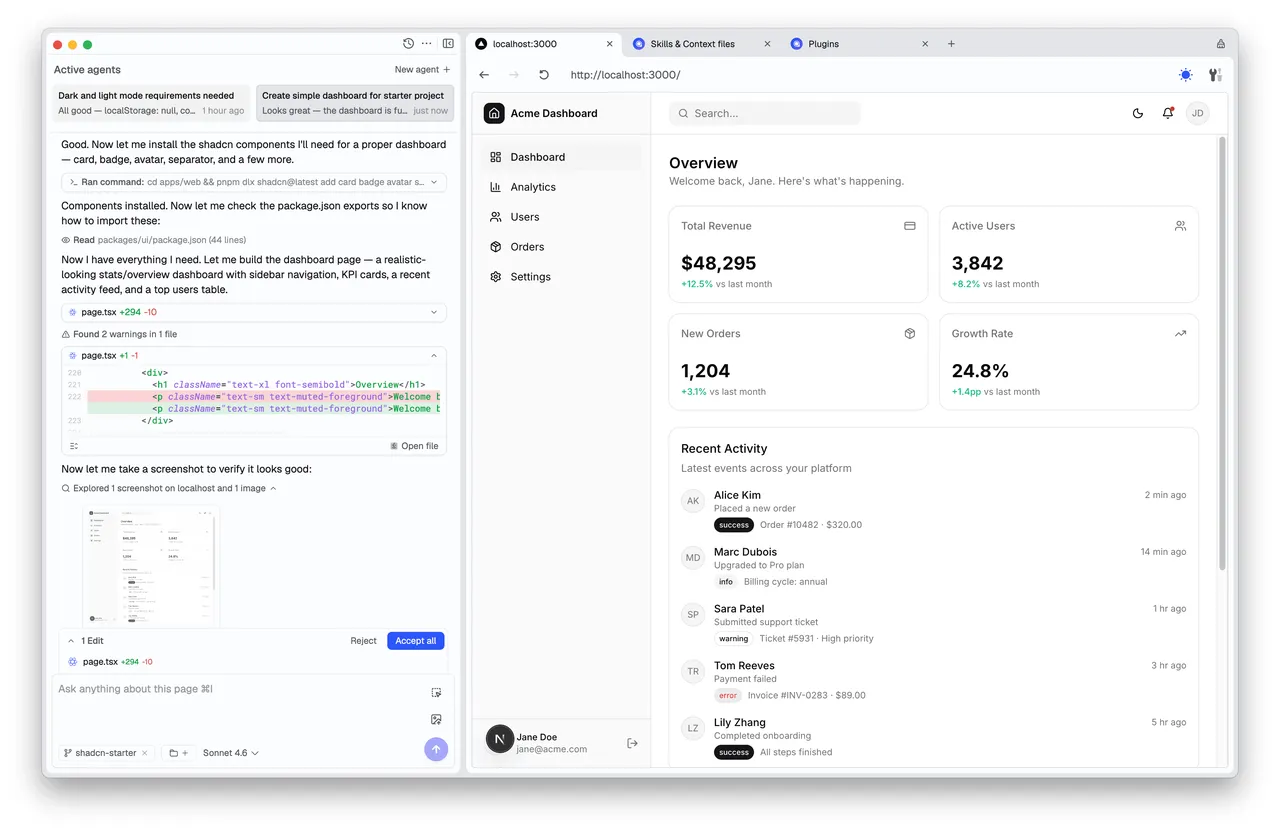Expand the page.tsx +294 -10 chevron
1280x833 pixels.
coord(434,312)
